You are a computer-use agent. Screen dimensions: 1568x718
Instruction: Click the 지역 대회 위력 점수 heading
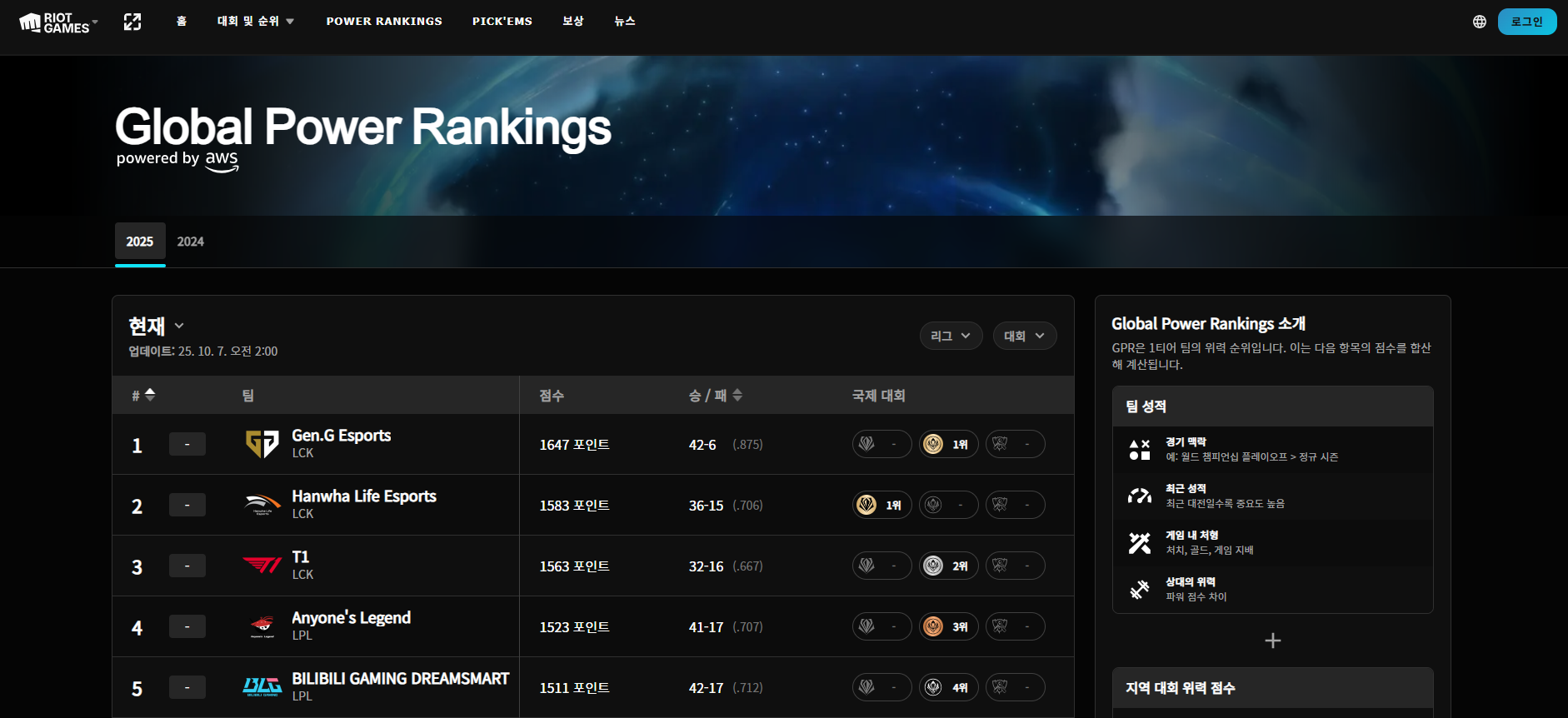coord(1180,688)
